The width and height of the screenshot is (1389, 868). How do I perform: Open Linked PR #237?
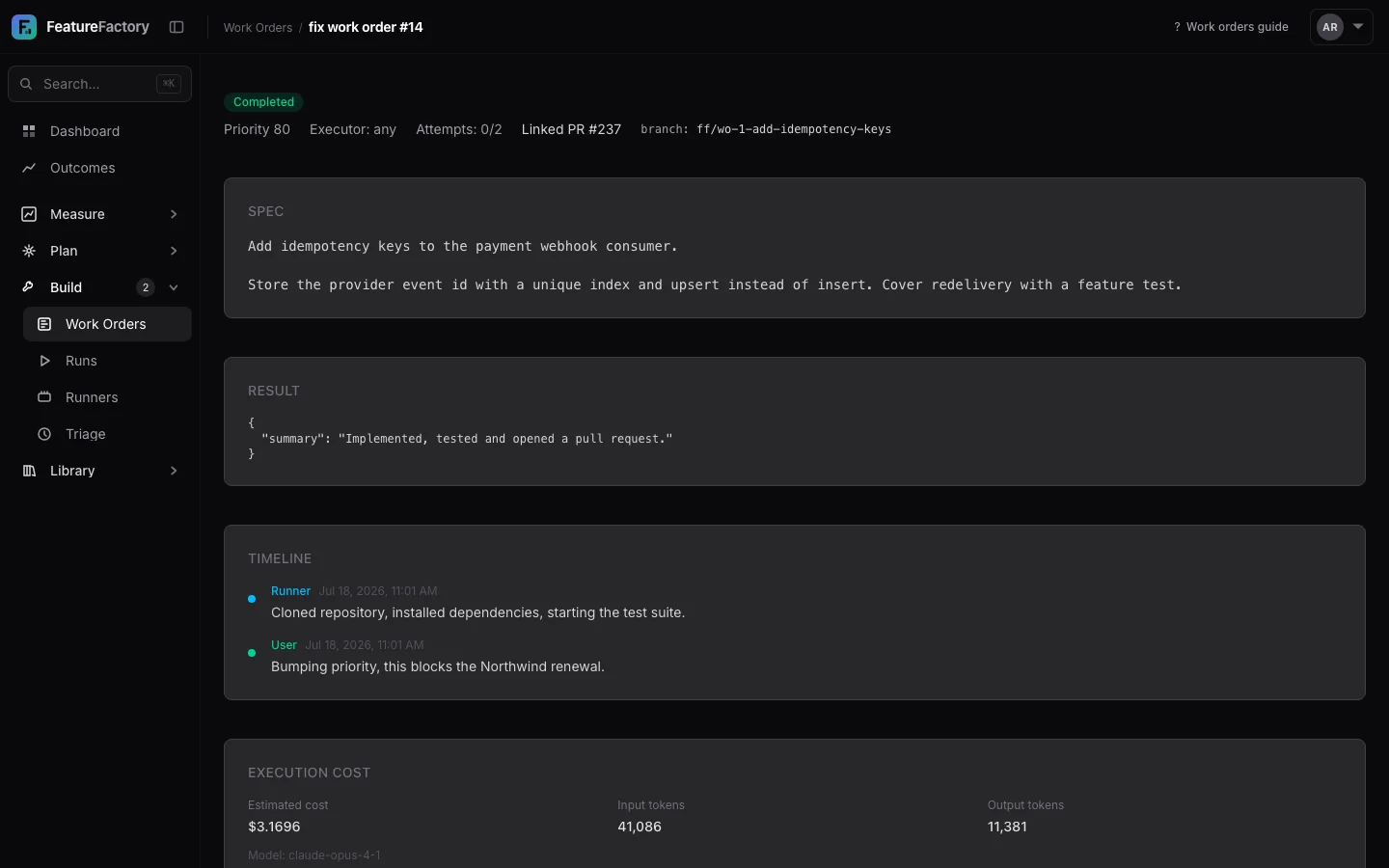tap(571, 129)
